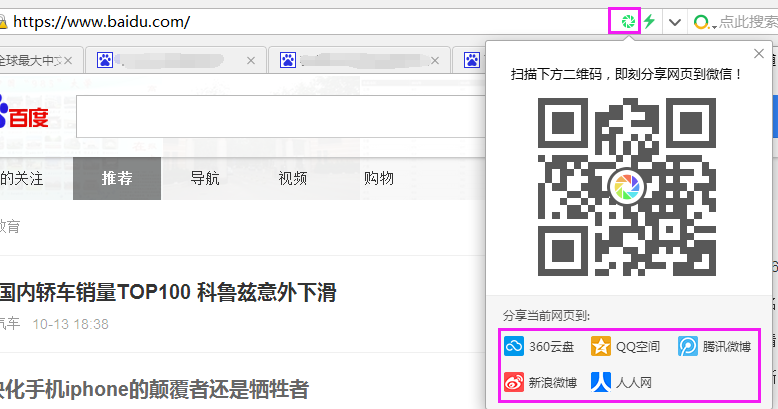
Task: Open headline about iphone的颠覆者还是牺牲者
Action: 154,390
